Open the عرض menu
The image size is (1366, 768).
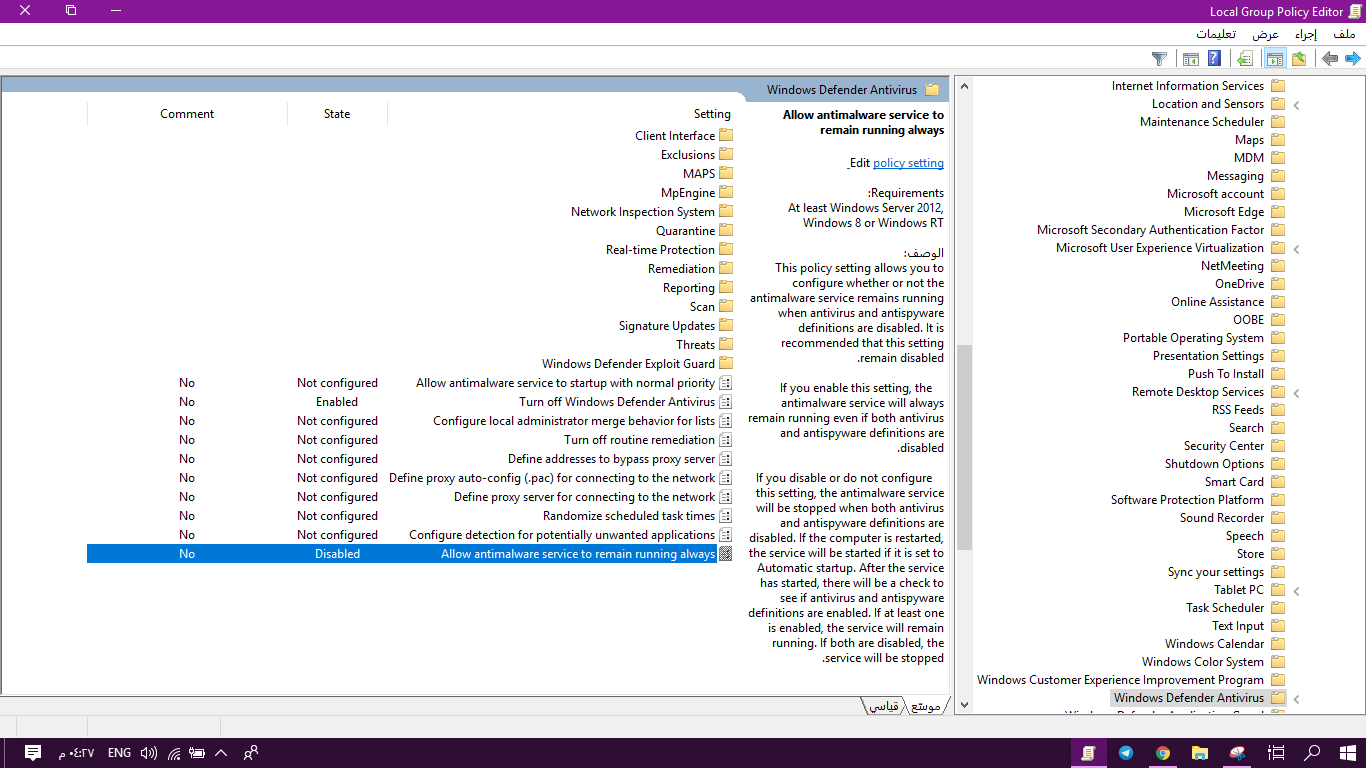pos(1266,34)
